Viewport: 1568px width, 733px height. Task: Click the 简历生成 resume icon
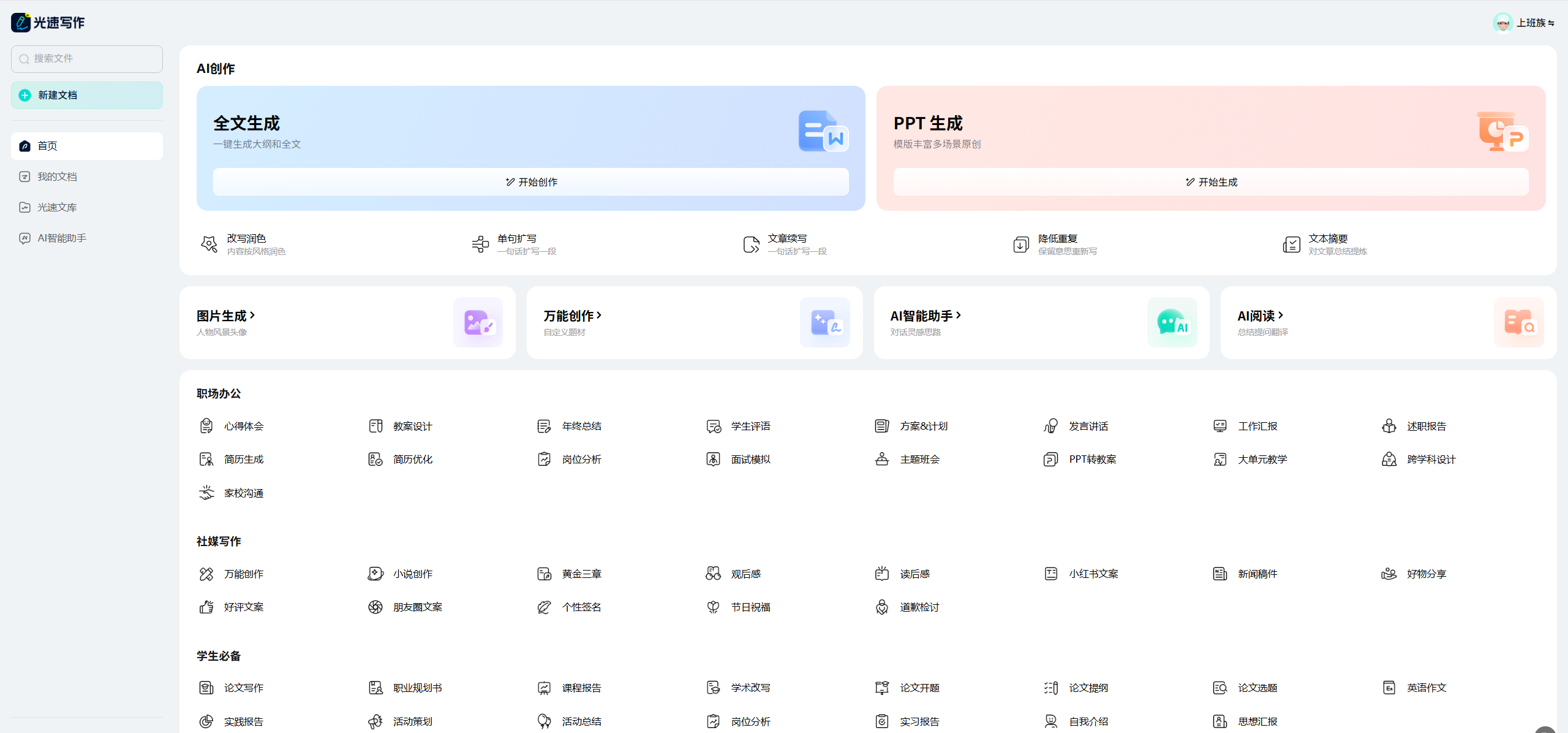point(206,459)
